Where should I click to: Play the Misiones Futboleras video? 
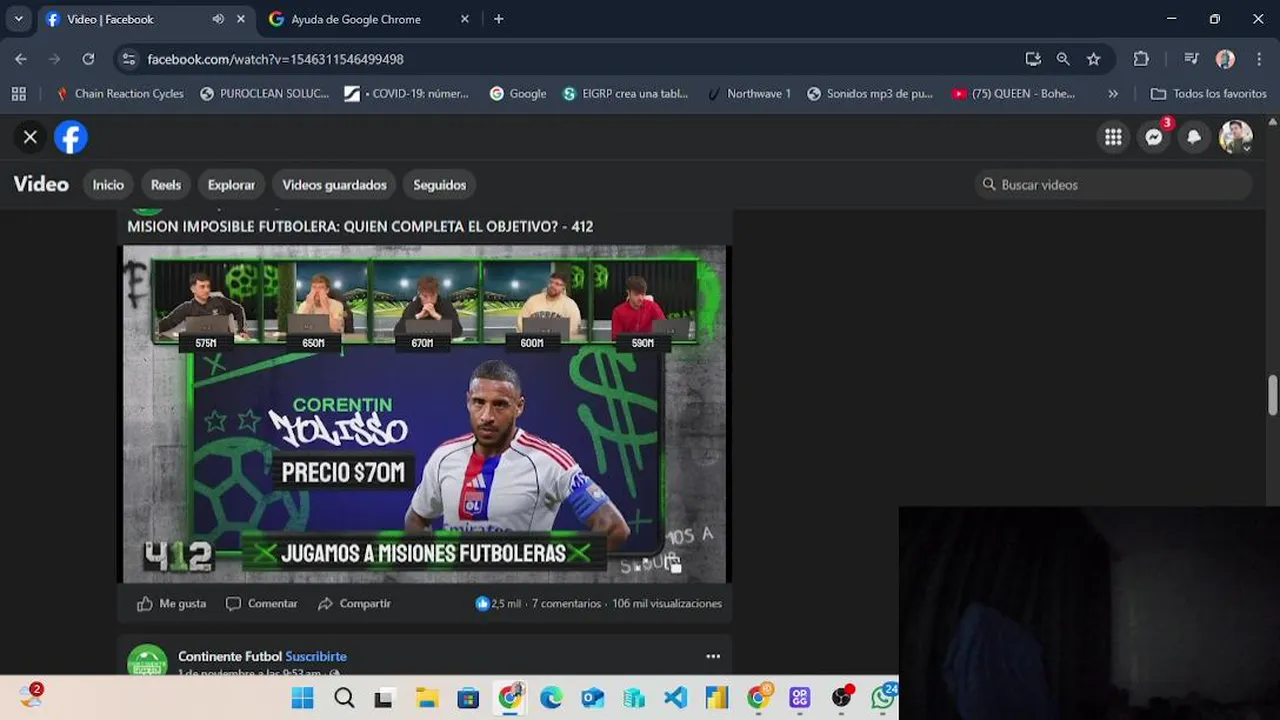(x=426, y=414)
